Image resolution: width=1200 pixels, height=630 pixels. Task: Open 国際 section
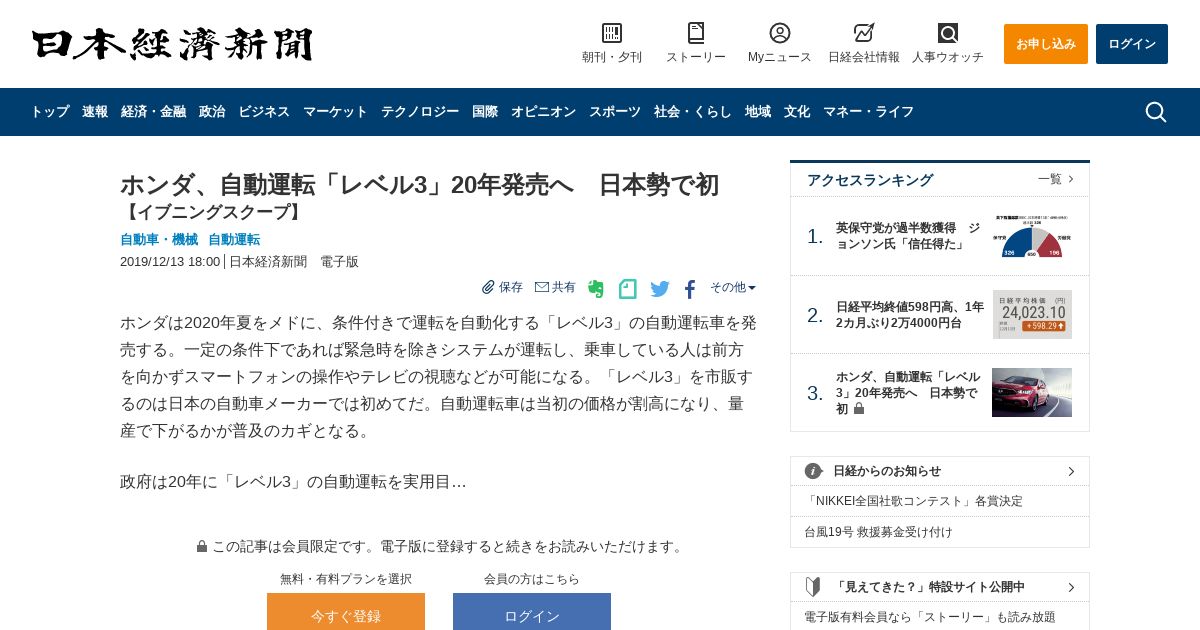coord(485,112)
